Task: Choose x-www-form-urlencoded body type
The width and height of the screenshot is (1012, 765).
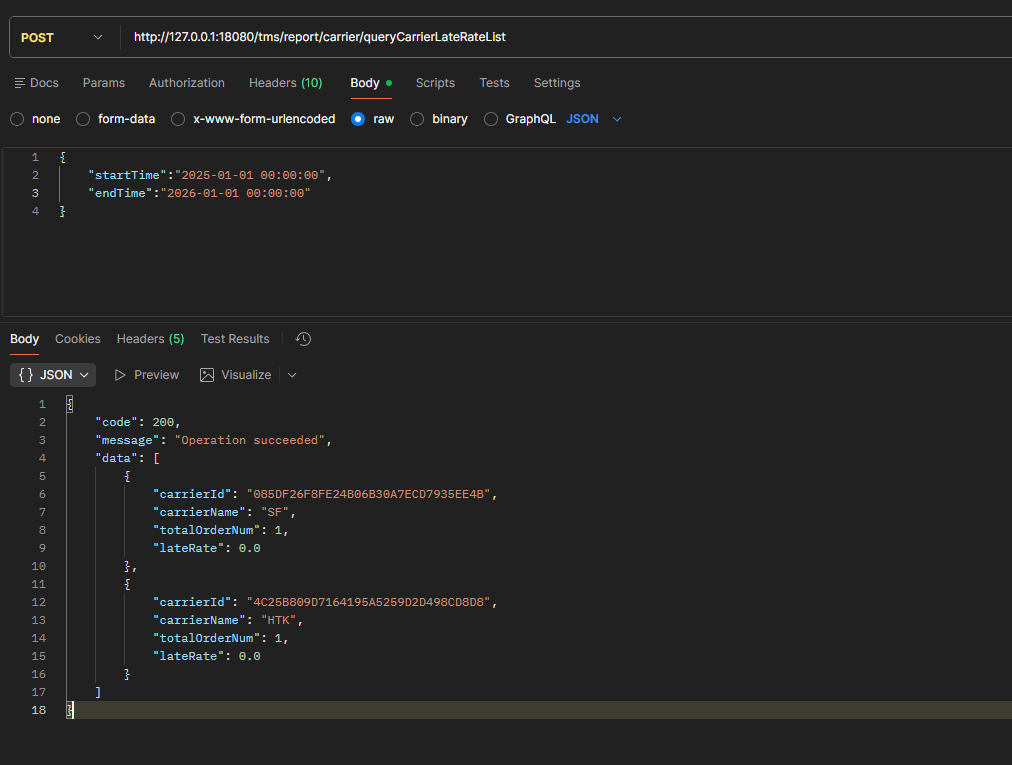Action: pyautogui.click(x=178, y=119)
